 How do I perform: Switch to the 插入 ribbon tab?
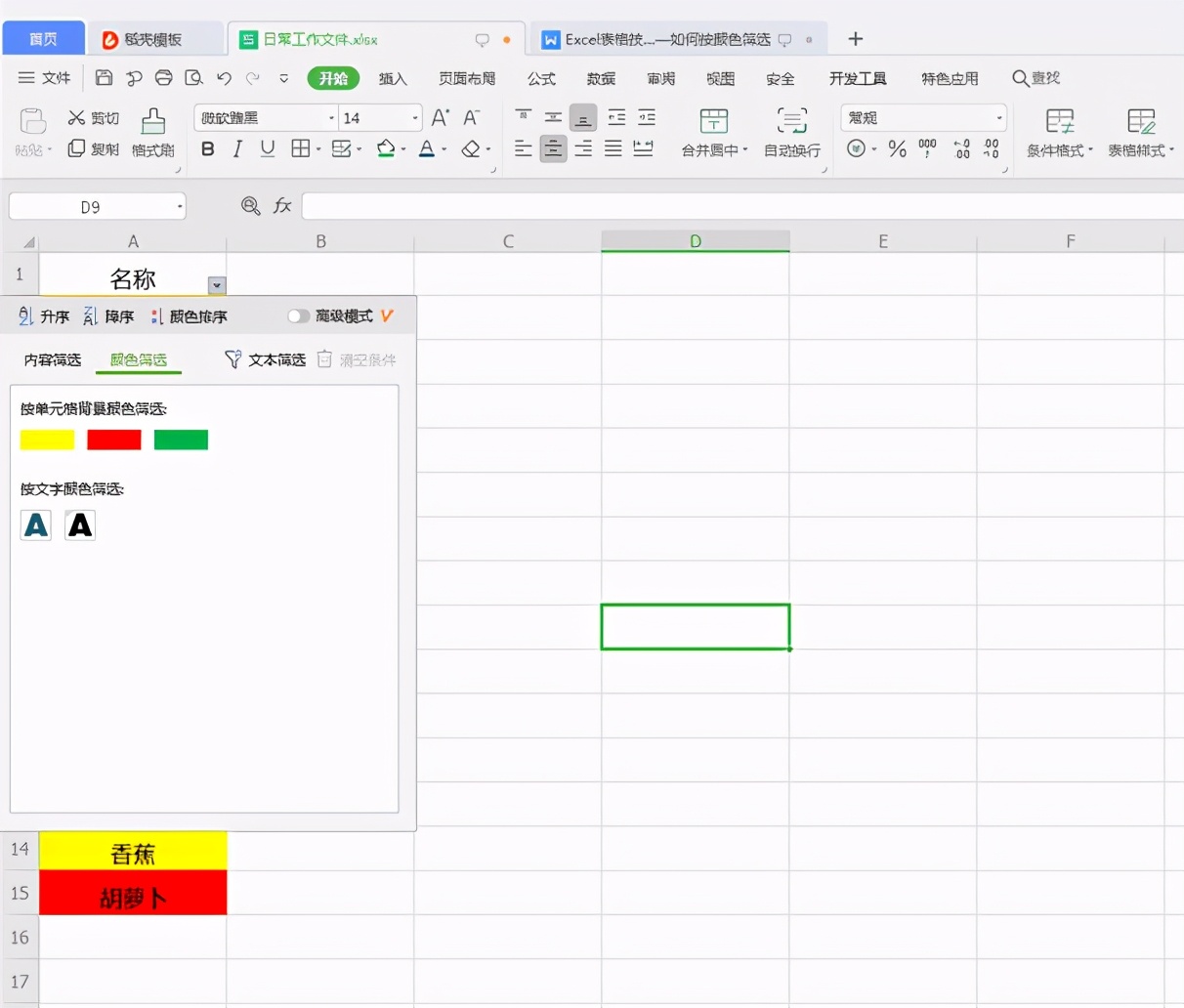click(393, 78)
